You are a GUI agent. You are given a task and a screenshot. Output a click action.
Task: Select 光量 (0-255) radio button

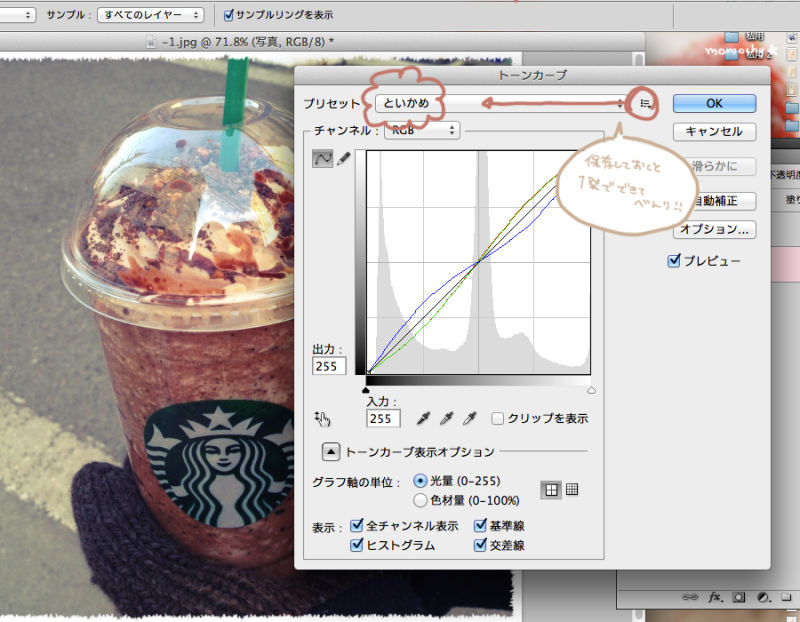coord(420,481)
